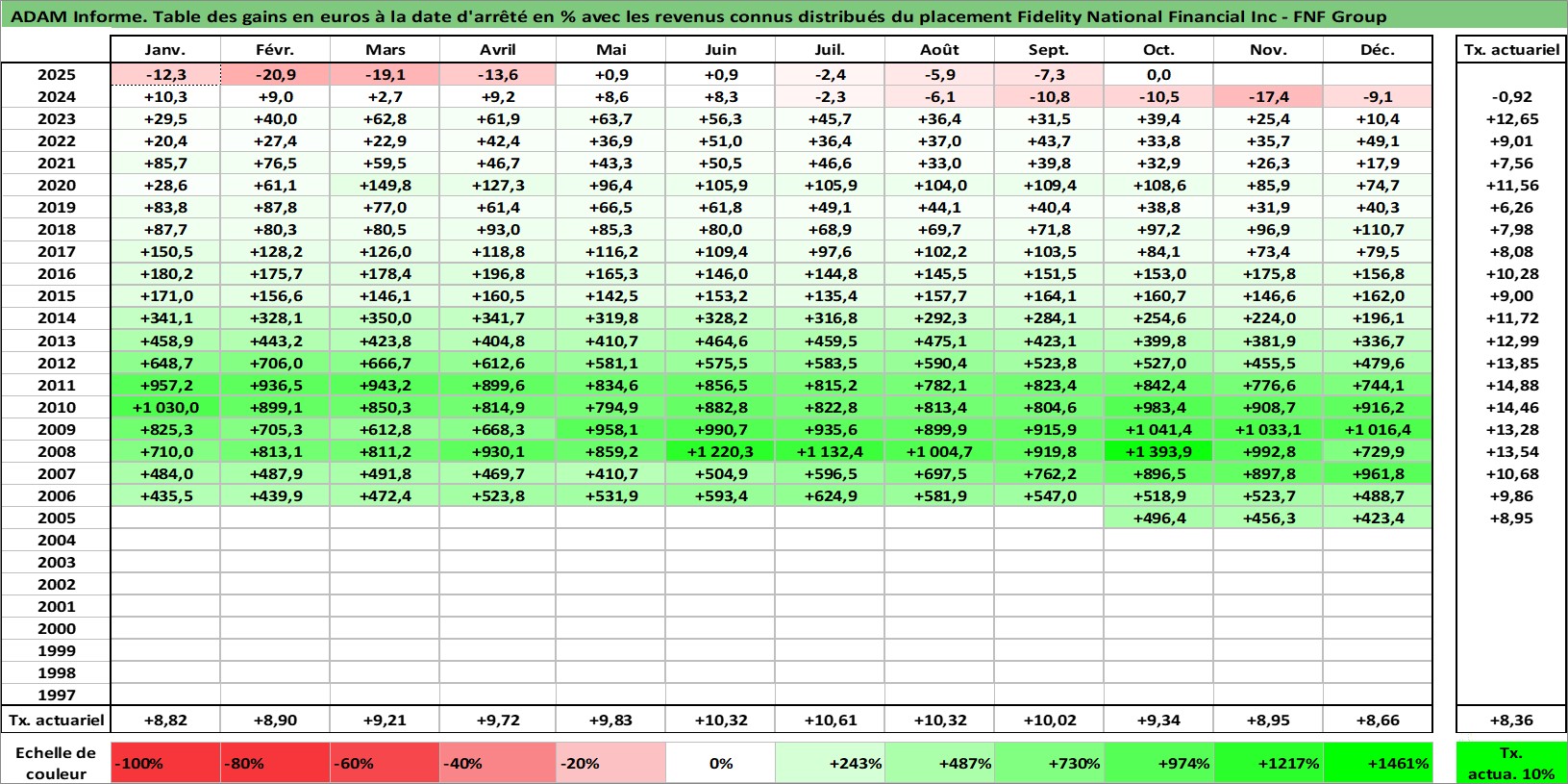Select cell +957,2 in Janv. 2011

[x=165, y=385]
